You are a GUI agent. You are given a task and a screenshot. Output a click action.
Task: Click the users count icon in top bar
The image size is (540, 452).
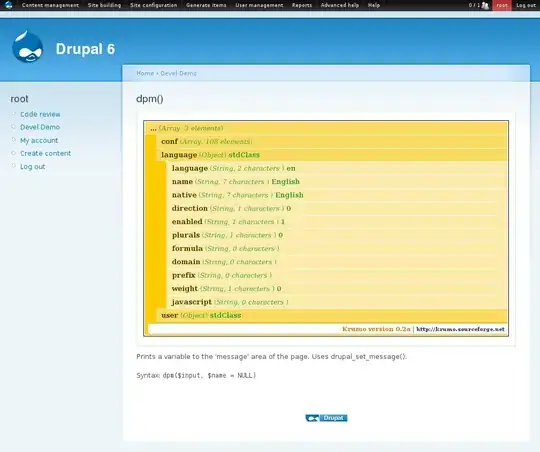(x=485, y=5)
